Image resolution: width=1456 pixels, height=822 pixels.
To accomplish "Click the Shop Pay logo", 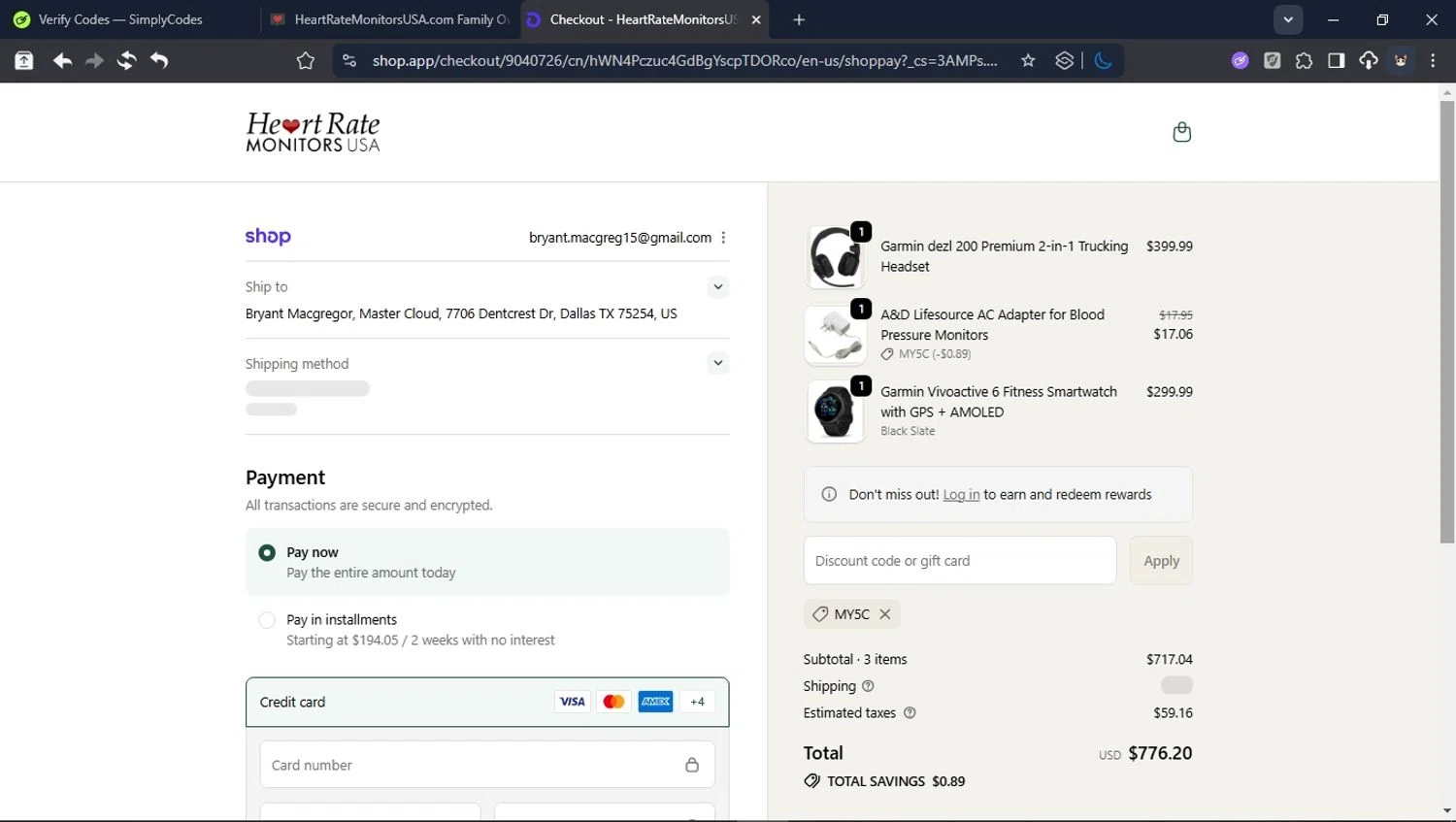I will [x=268, y=236].
